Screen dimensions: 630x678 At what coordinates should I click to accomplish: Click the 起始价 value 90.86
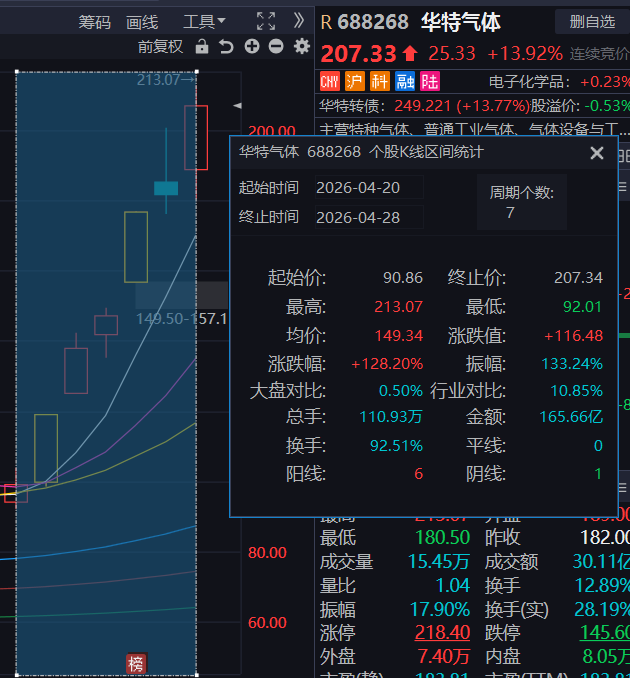403,278
